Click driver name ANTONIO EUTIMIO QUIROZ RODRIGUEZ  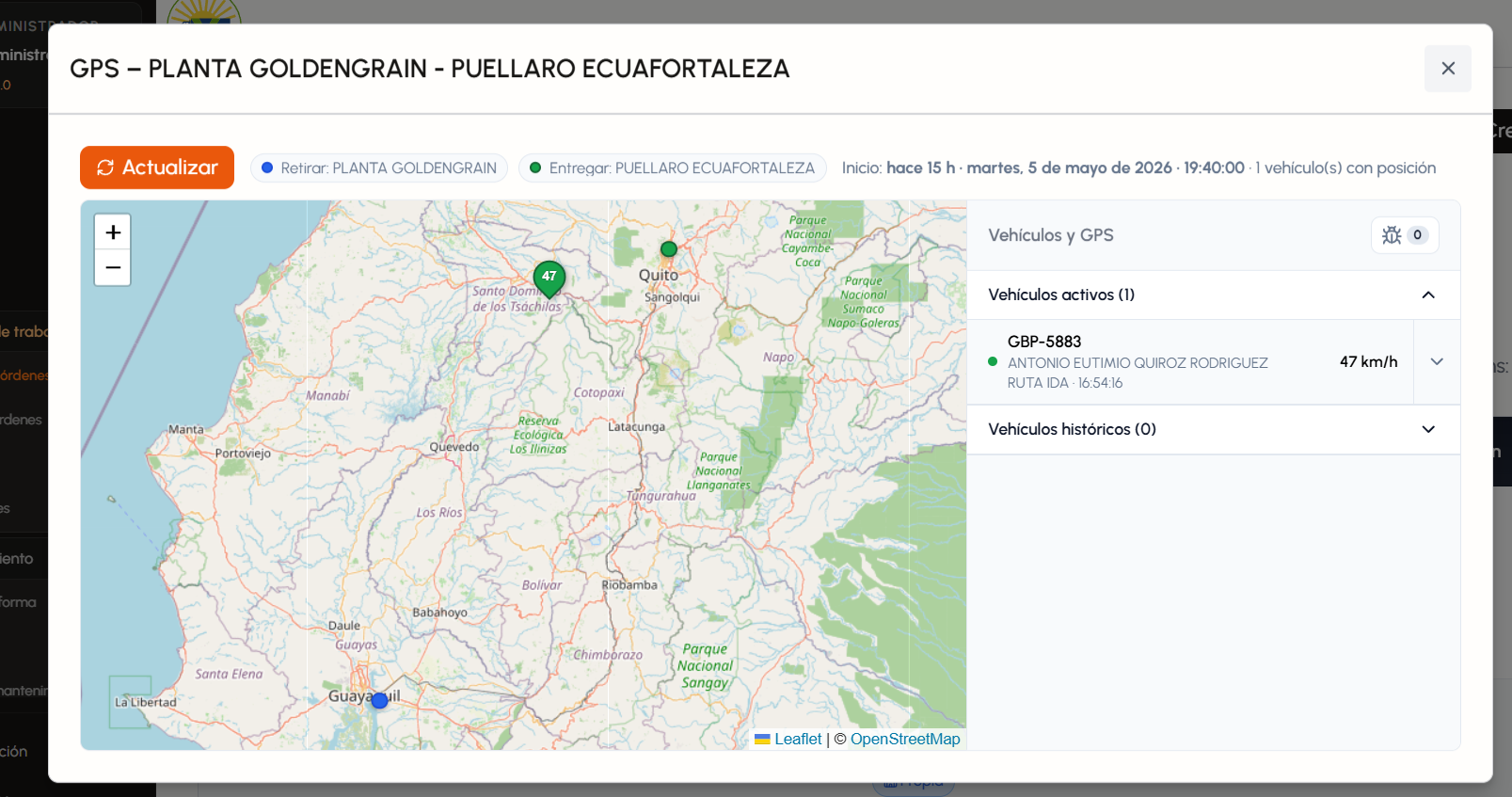[1138, 363]
